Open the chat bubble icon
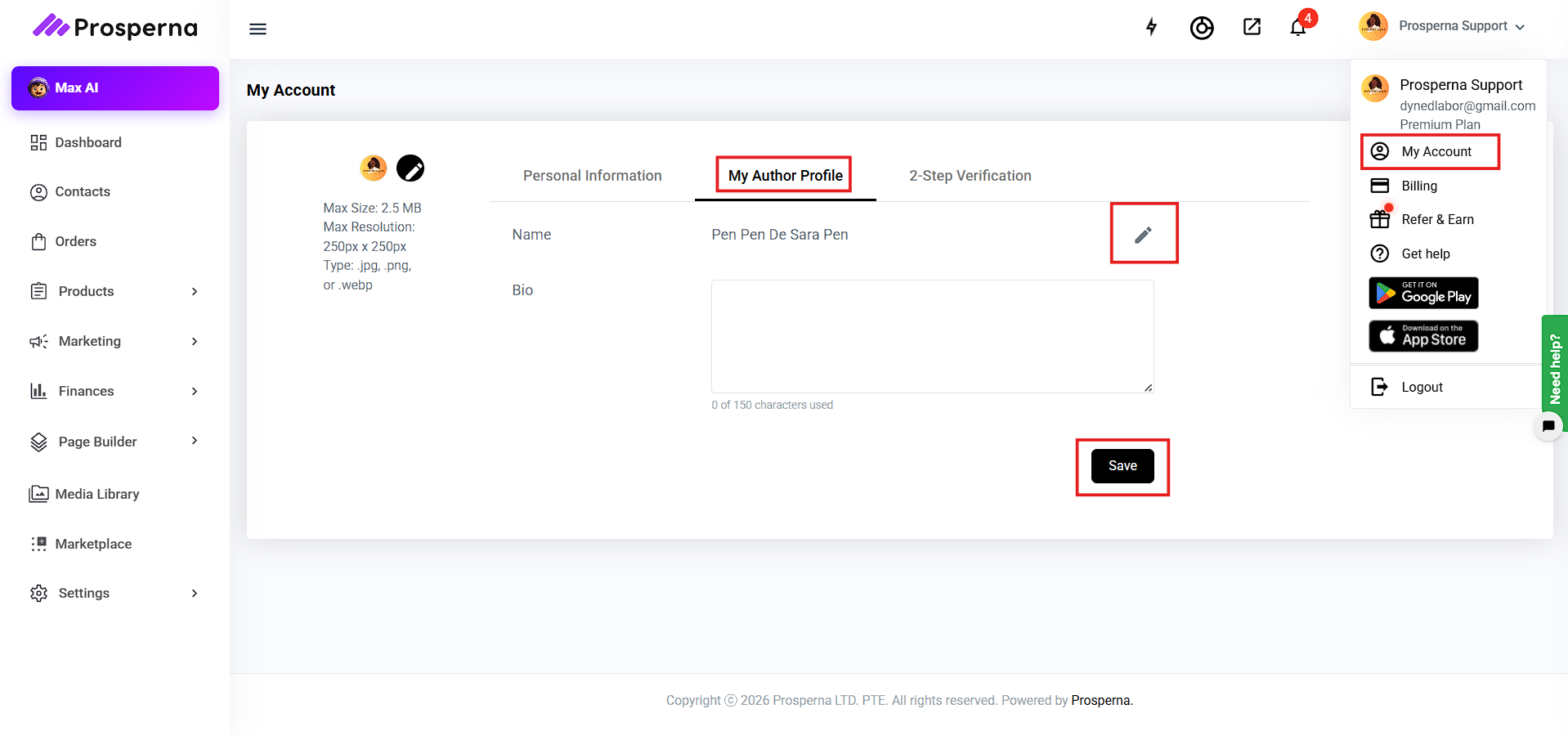The height and width of the screenshot is (736, 1568). coord(1548,426)
